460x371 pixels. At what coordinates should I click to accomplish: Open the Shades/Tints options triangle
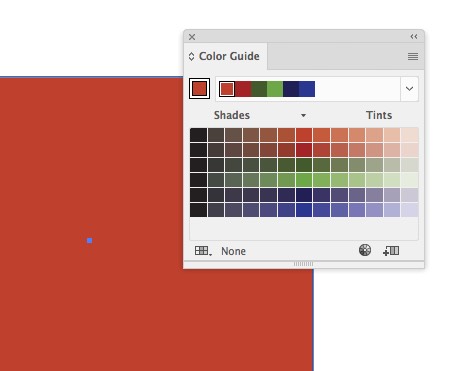click(303, 116)
